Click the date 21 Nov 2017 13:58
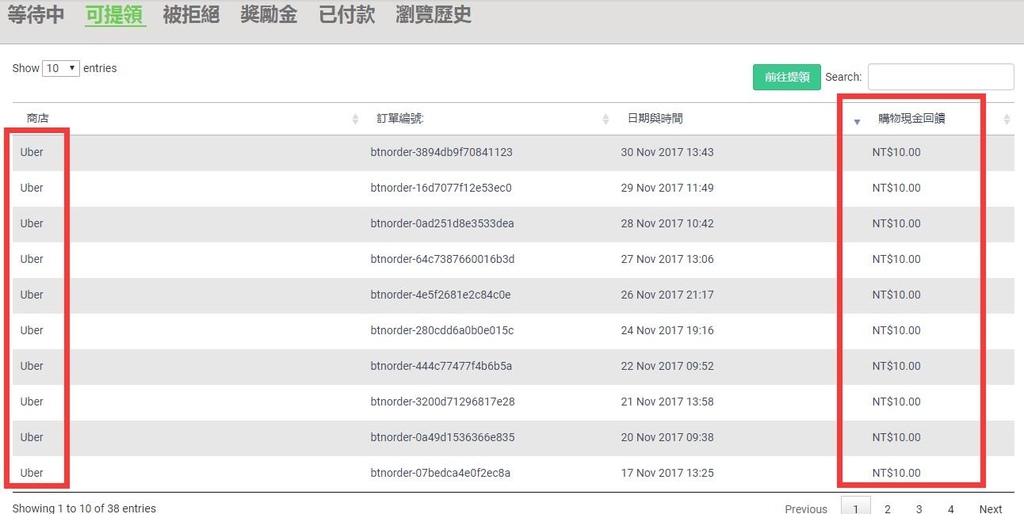The width and height of the screenshot is (1024, 514). (667, 402)
